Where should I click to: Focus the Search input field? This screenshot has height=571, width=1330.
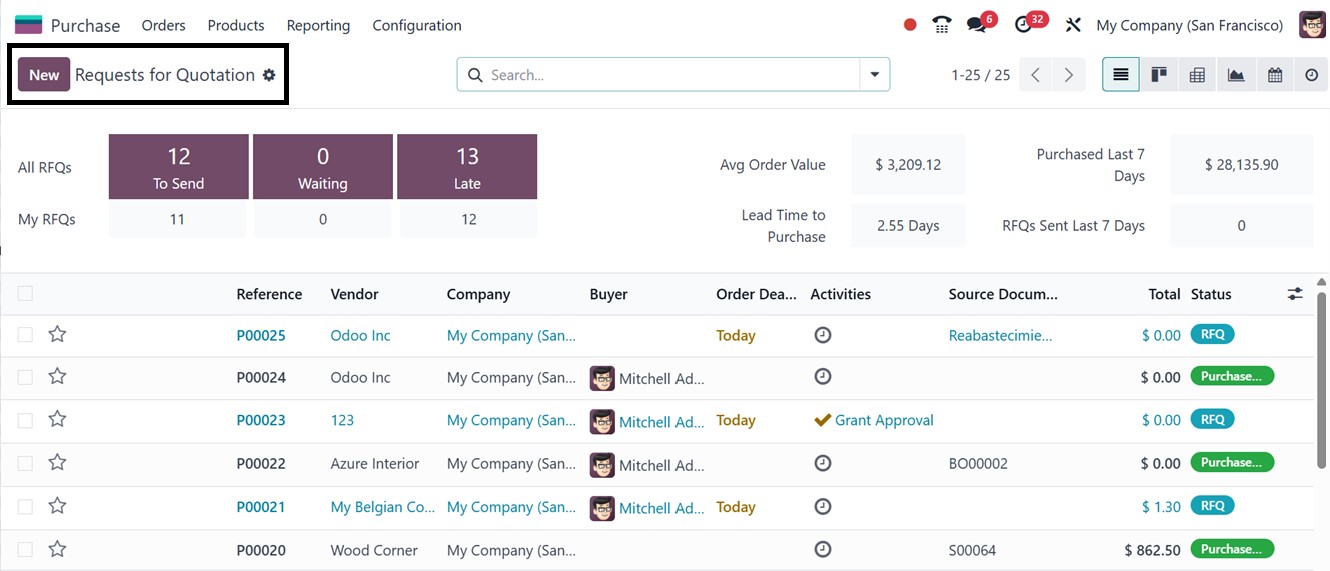(x=670, y=75)
